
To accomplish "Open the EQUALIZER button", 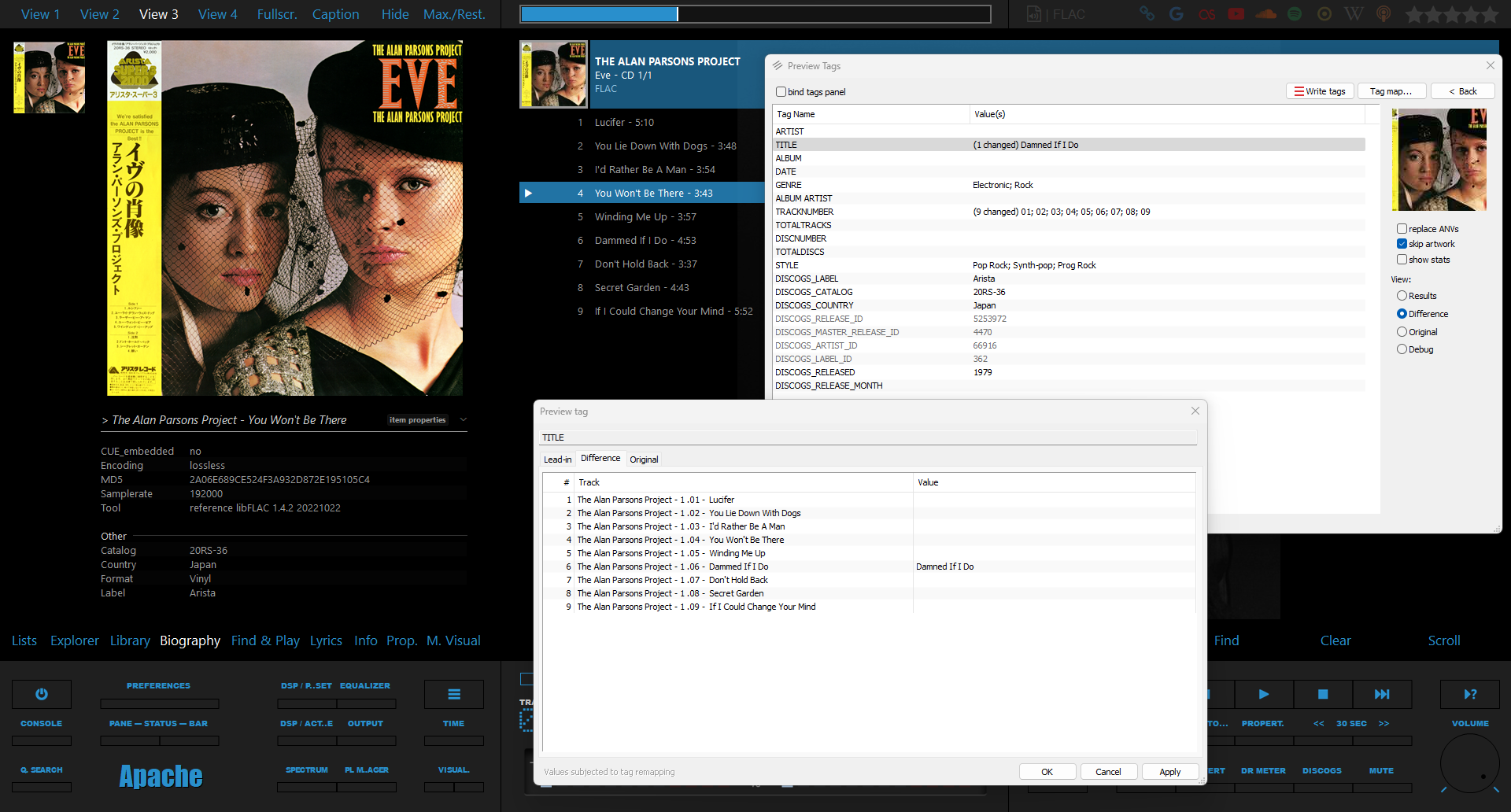I will (365, 685).
